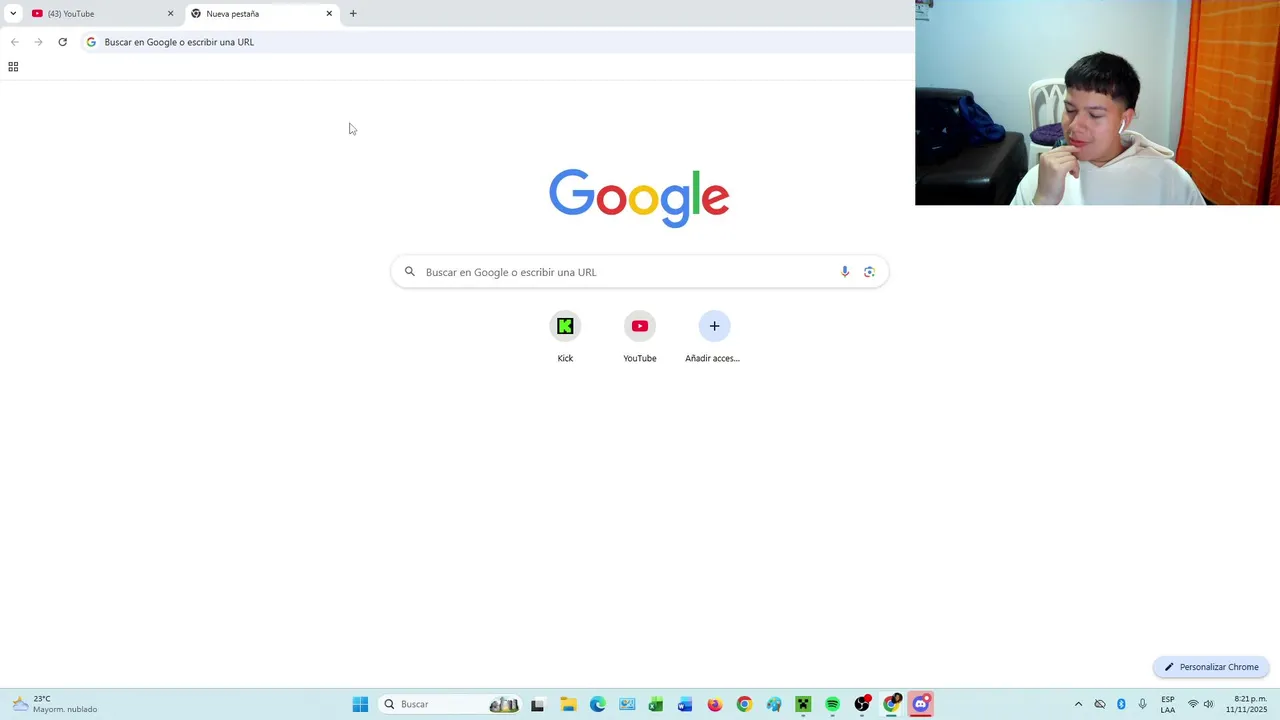Launch Microsoft Edge from the taskbar
The image size is (1280, 720).
pos(598,704)
